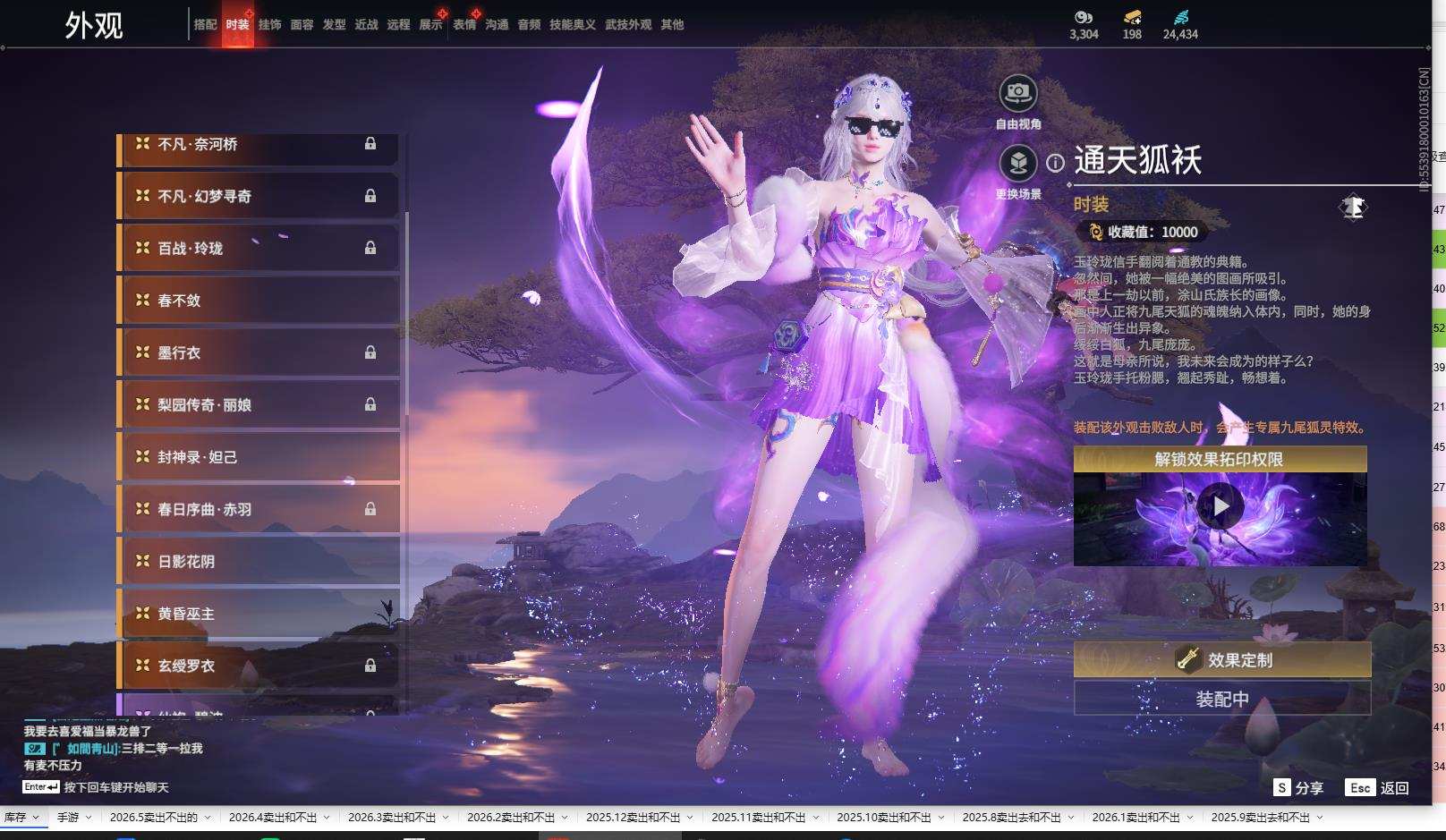Go to the 沟通 tab

tap(498, 25)
